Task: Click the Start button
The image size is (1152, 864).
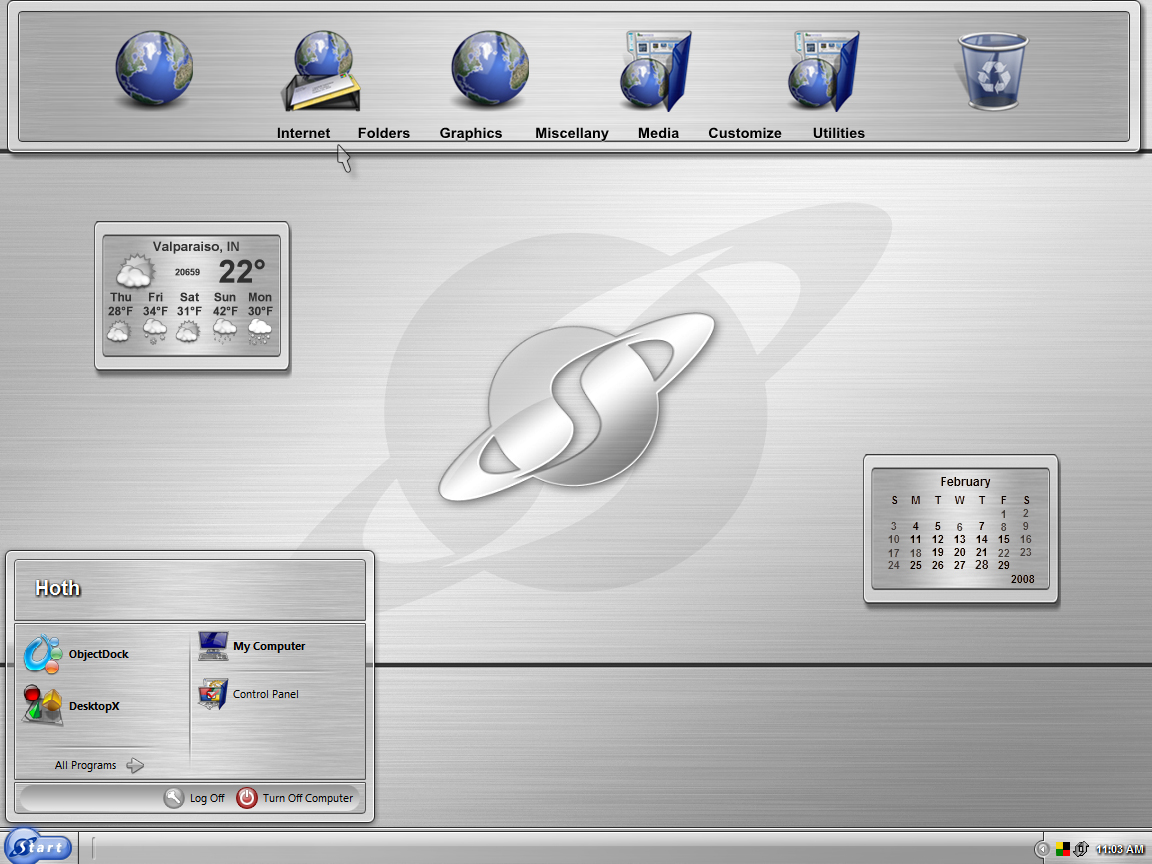Action: (38, 847)
